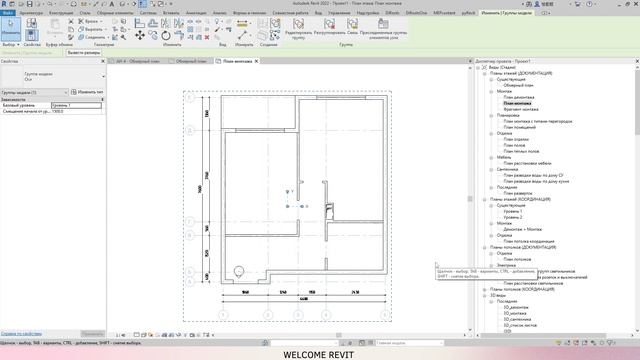Close the Properties palette with X
Image resolution: width=640 pixels, height=360 pixels.
pyautogui.click(x=103, y=61)
